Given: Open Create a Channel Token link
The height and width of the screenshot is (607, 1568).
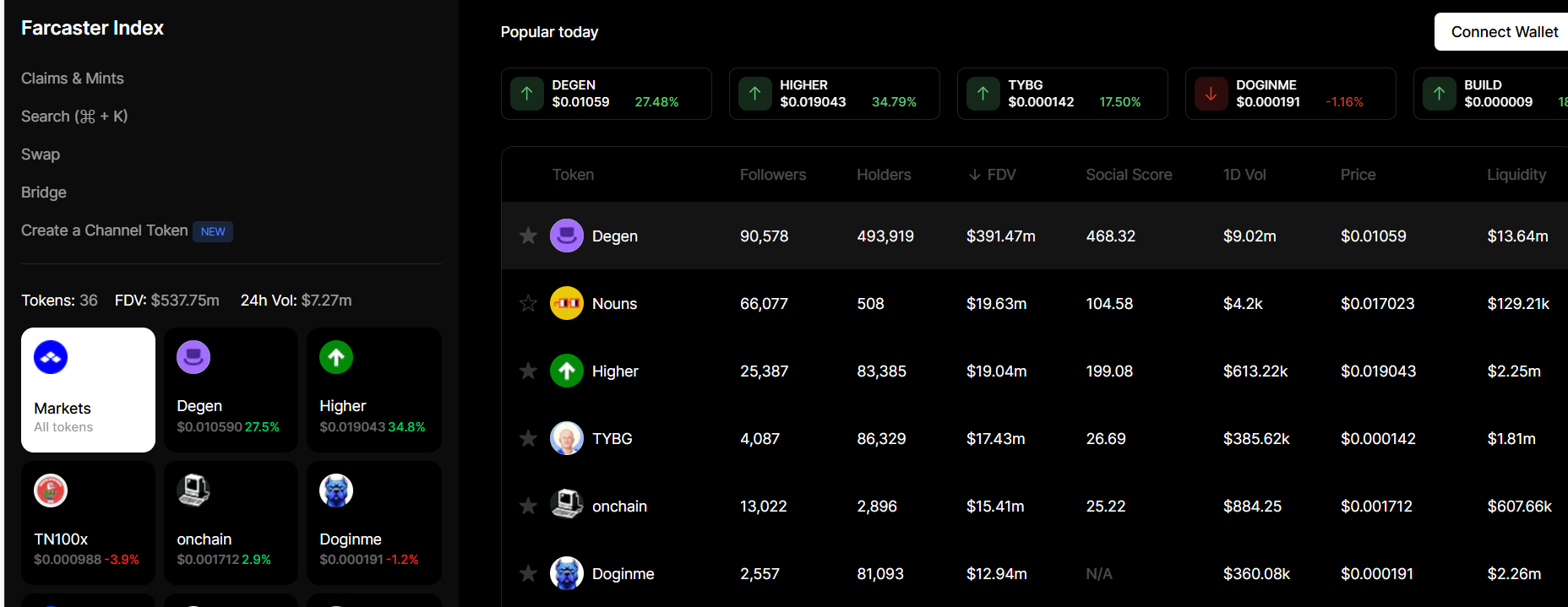Looking at the screenshot, I should pyautogui.click(x=105, y=230).
